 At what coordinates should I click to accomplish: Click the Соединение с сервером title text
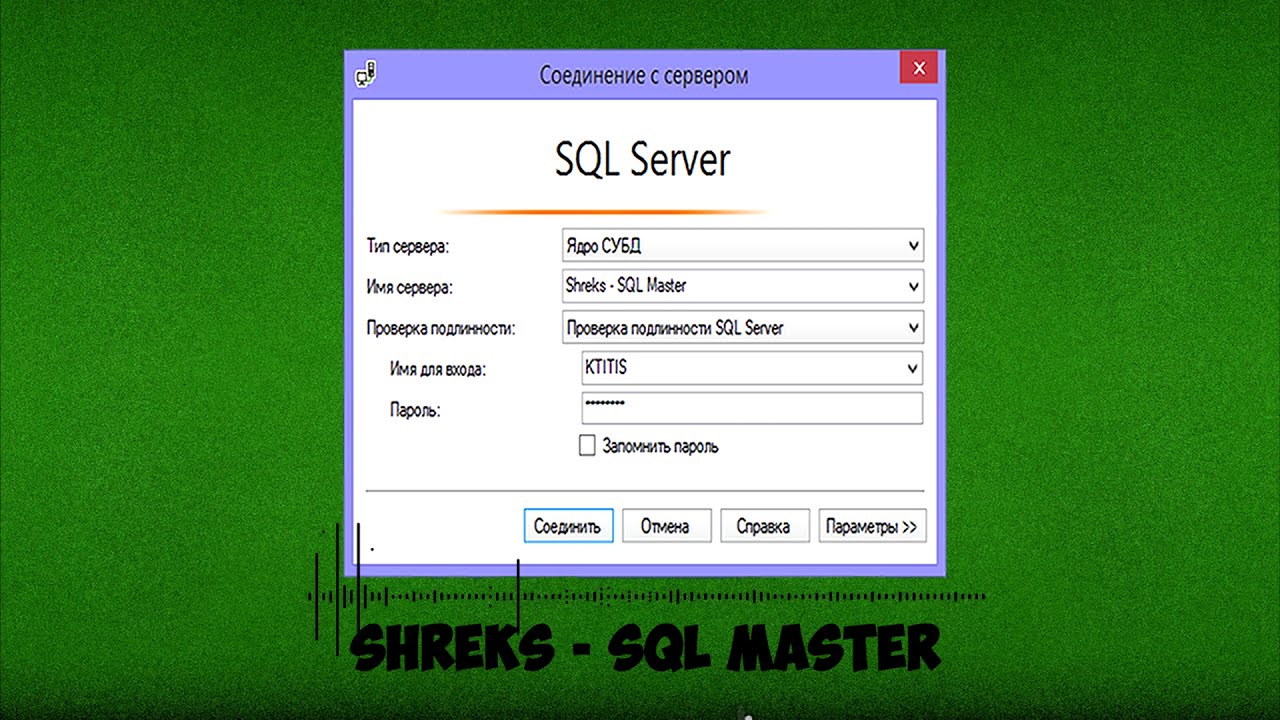click(644, 75)
